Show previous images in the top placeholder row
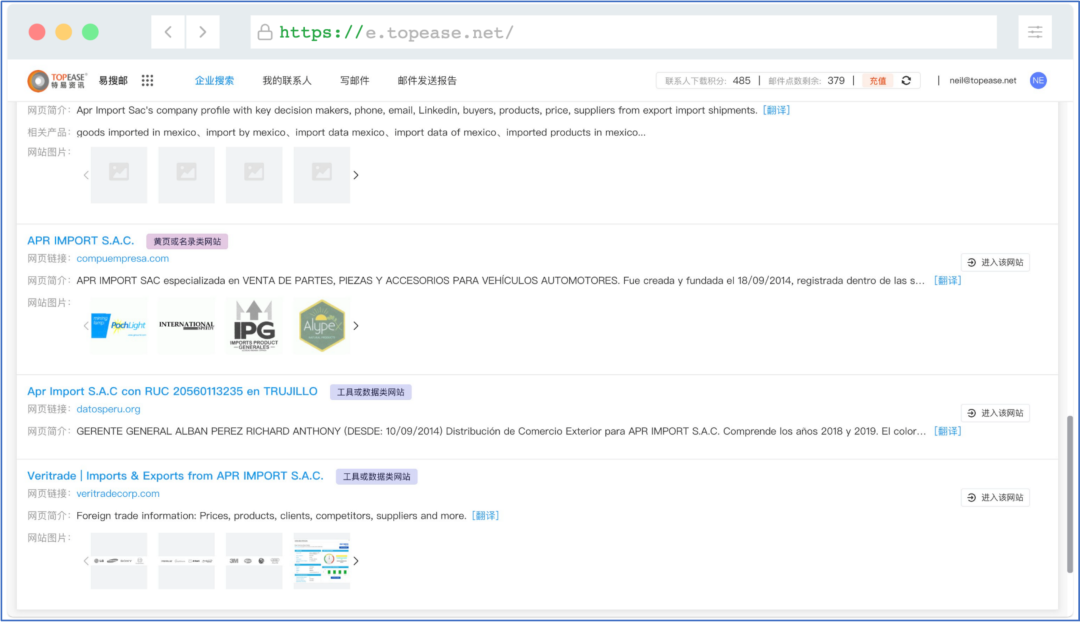 tap(86, 175)
